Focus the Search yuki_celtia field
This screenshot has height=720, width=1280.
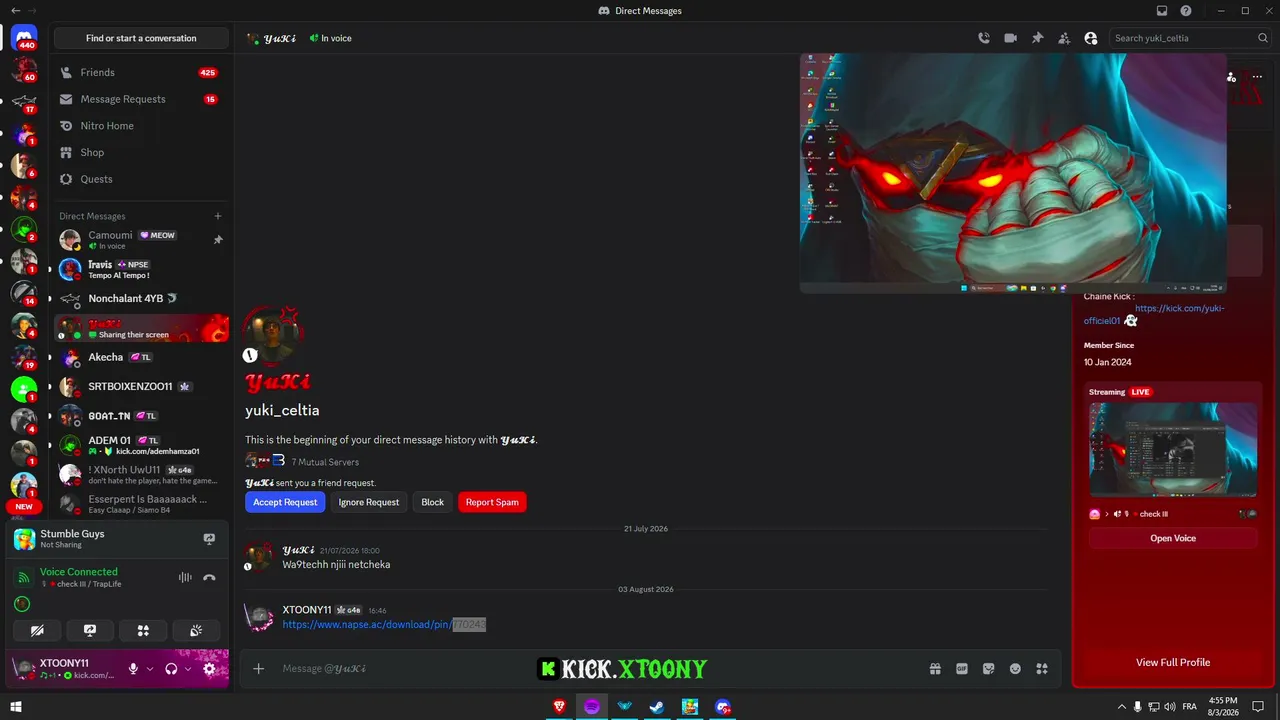tap(1190, 38)
